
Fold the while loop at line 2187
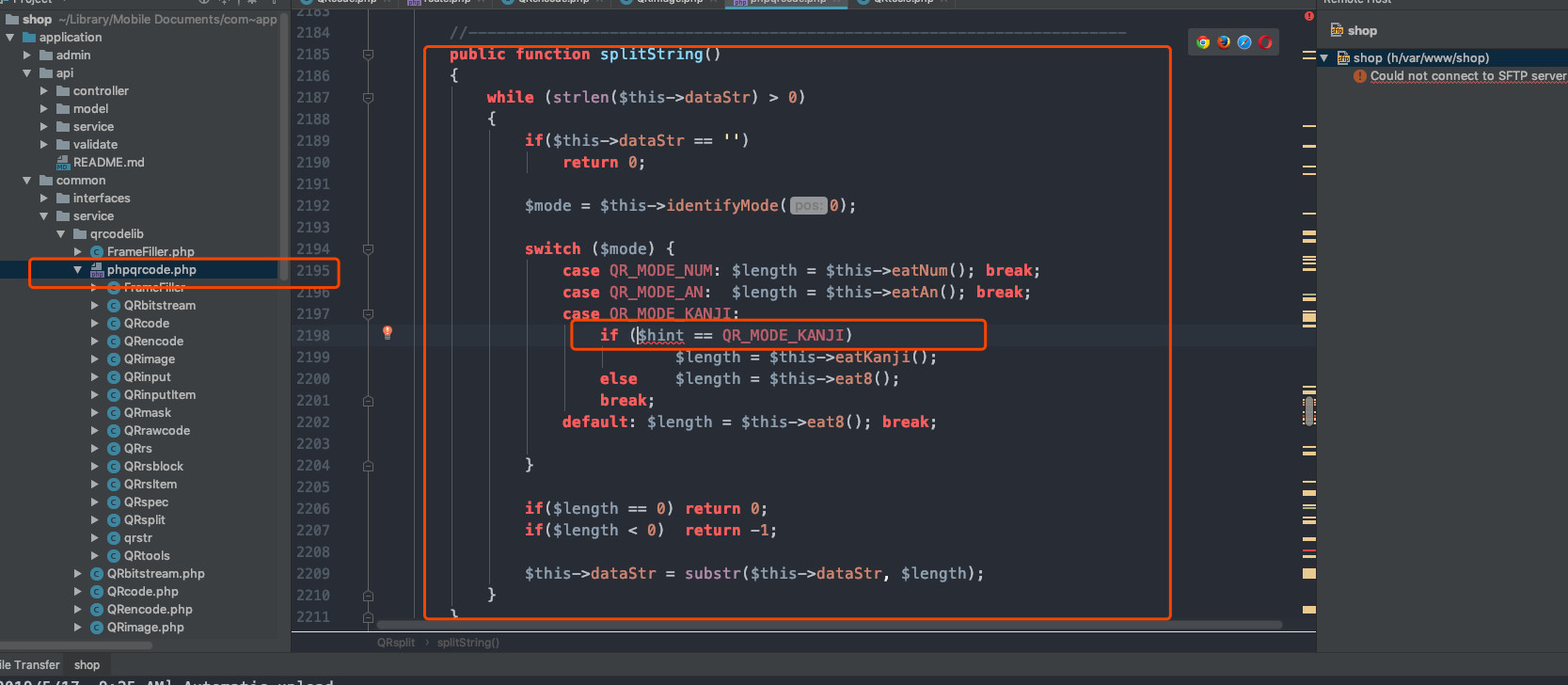[x=368, y=98]
